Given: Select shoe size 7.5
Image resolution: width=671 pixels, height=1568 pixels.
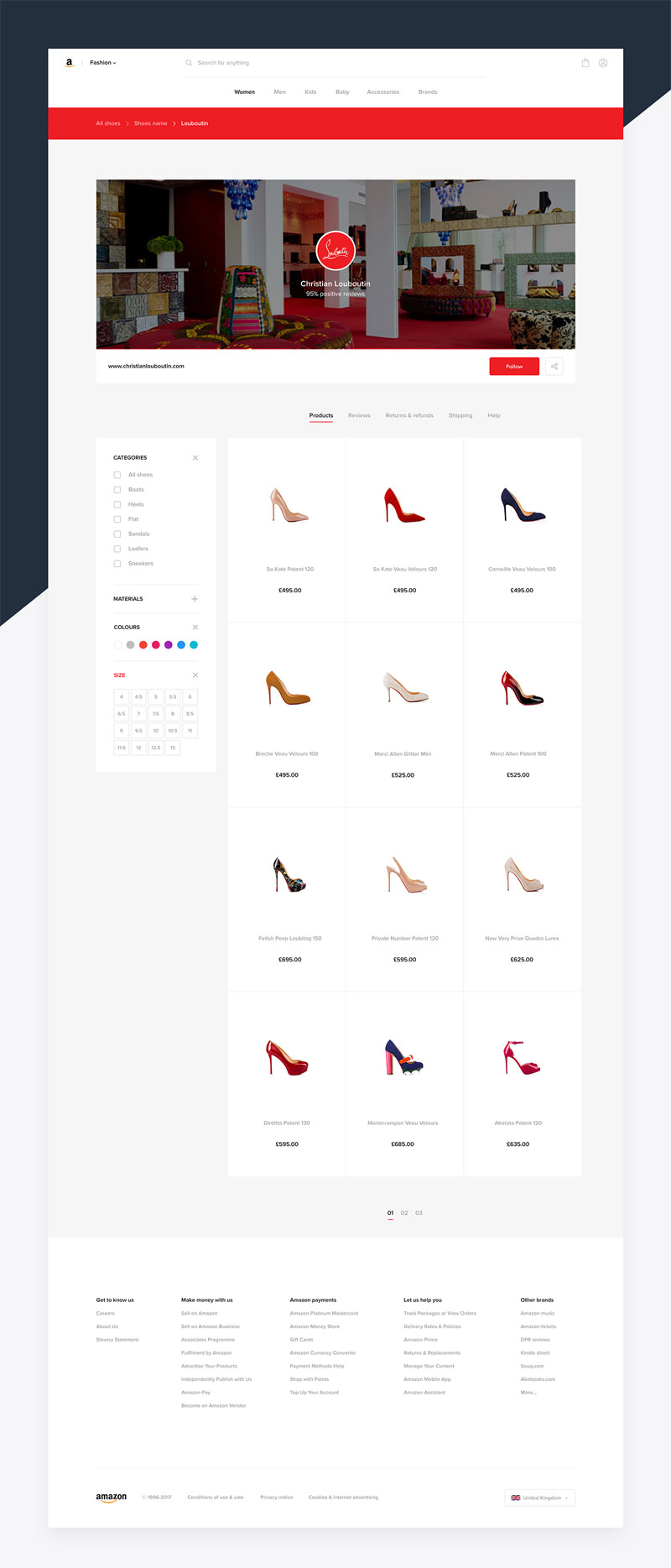Looking at the screenshot, I should pos(156,714).
